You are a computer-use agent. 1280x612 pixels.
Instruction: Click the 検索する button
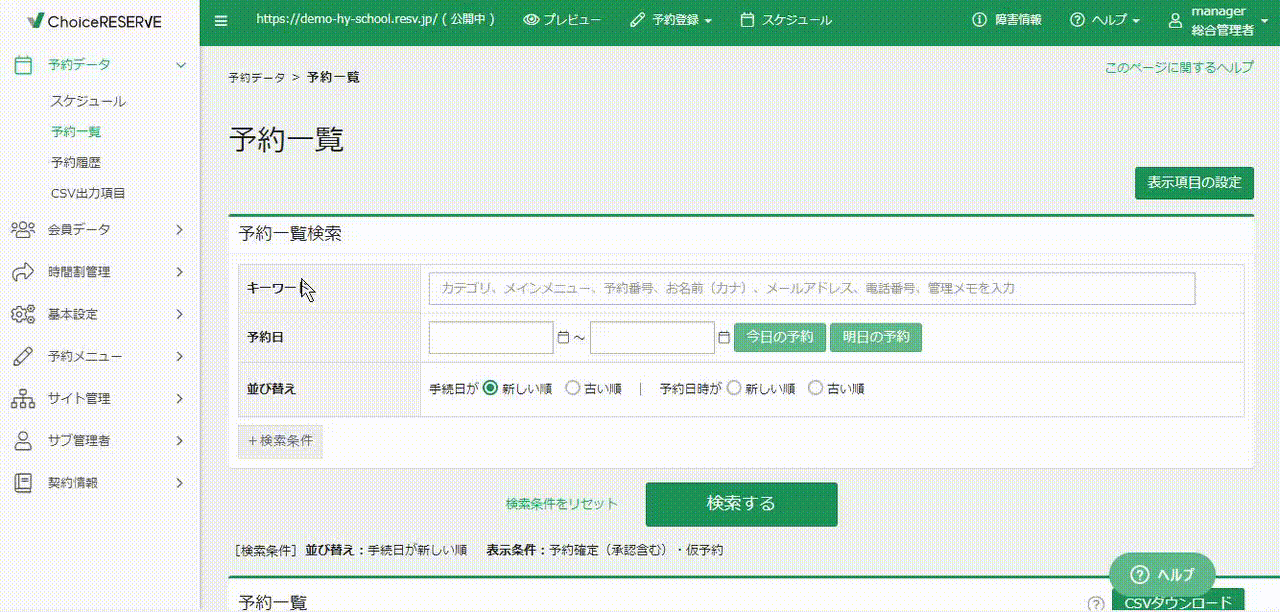point(741,504)
